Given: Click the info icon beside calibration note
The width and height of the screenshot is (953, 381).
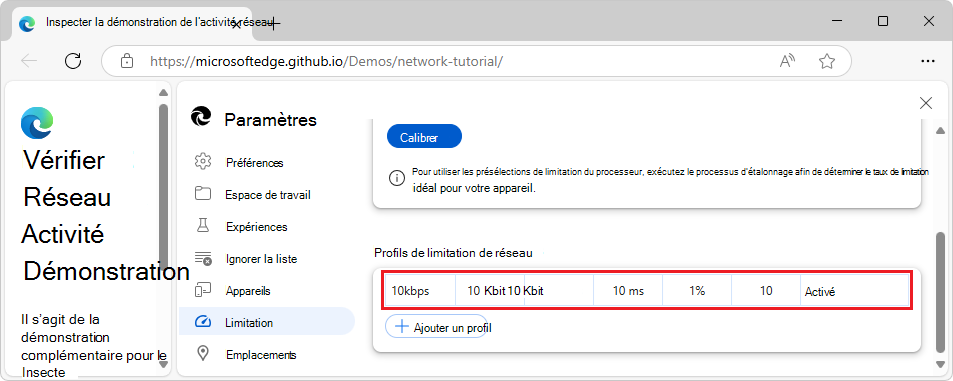Looking at the screenshot, I should click(x=396, y=178).
